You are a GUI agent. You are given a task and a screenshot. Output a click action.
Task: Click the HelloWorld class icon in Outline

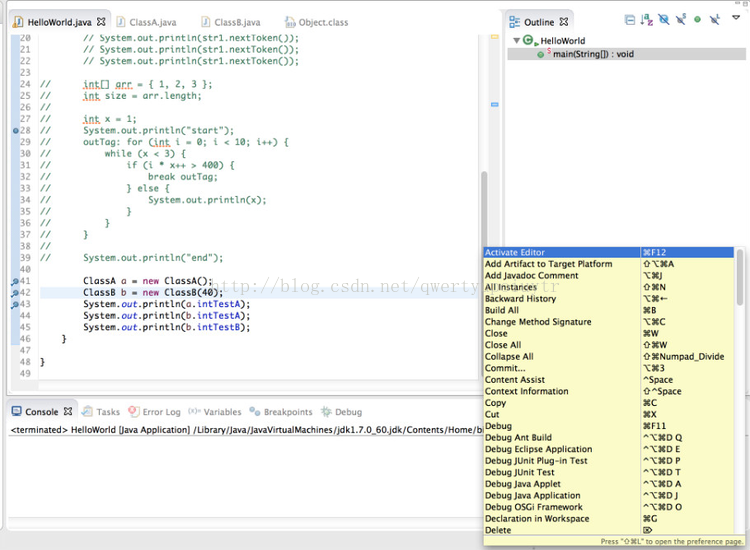[528, 41]
